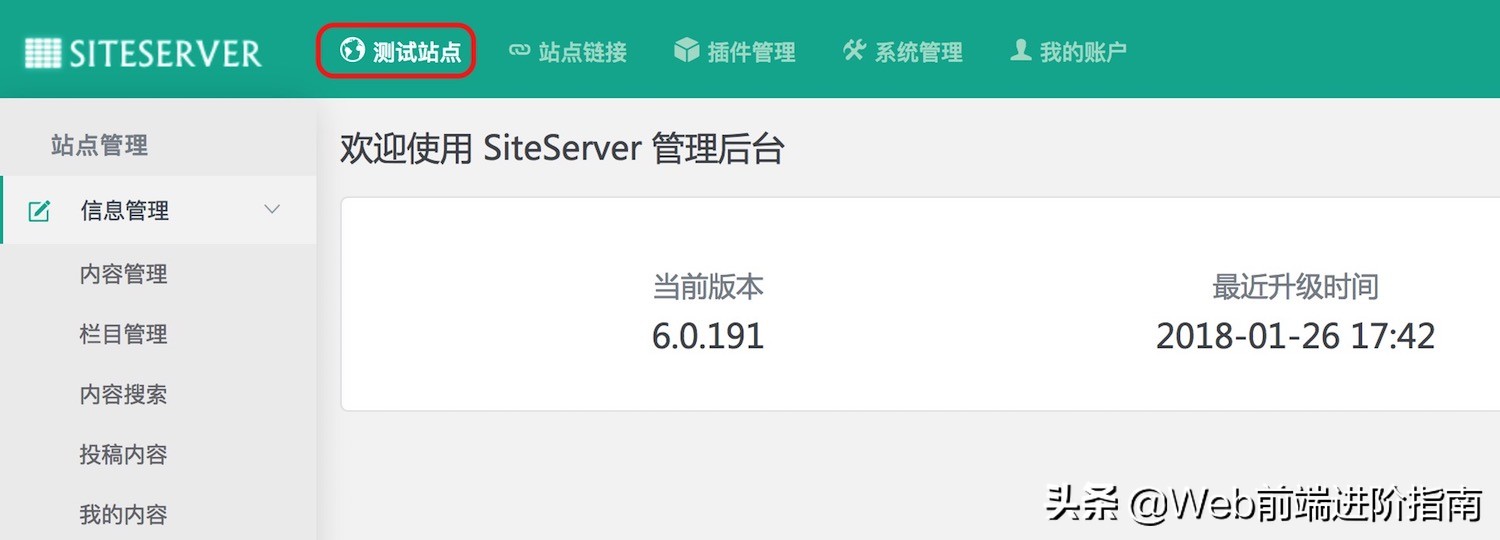
Task: Click the globe icon beside 测试站点
Action: (x=351, y=49)
